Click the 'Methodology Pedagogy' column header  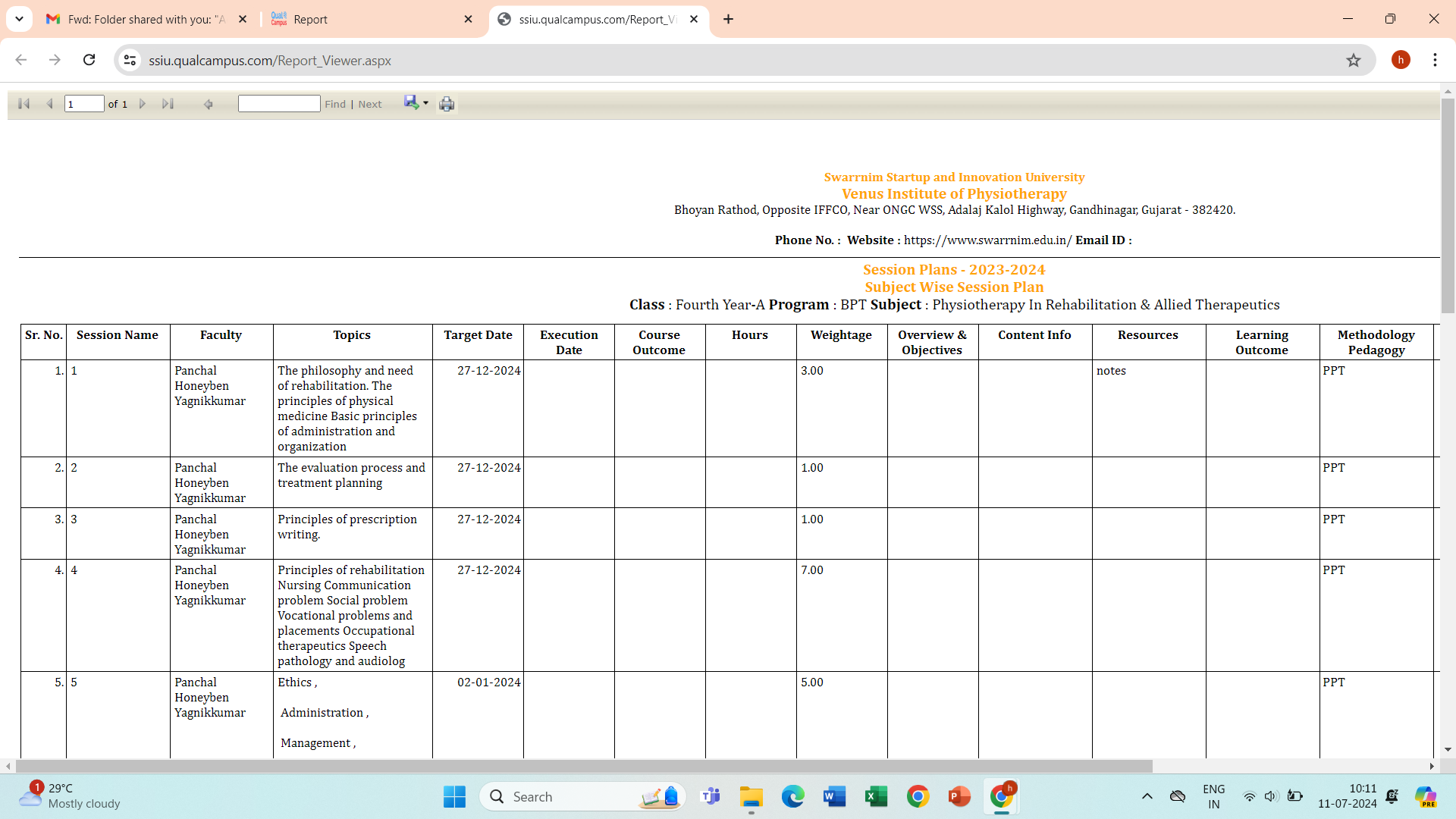1376,343
